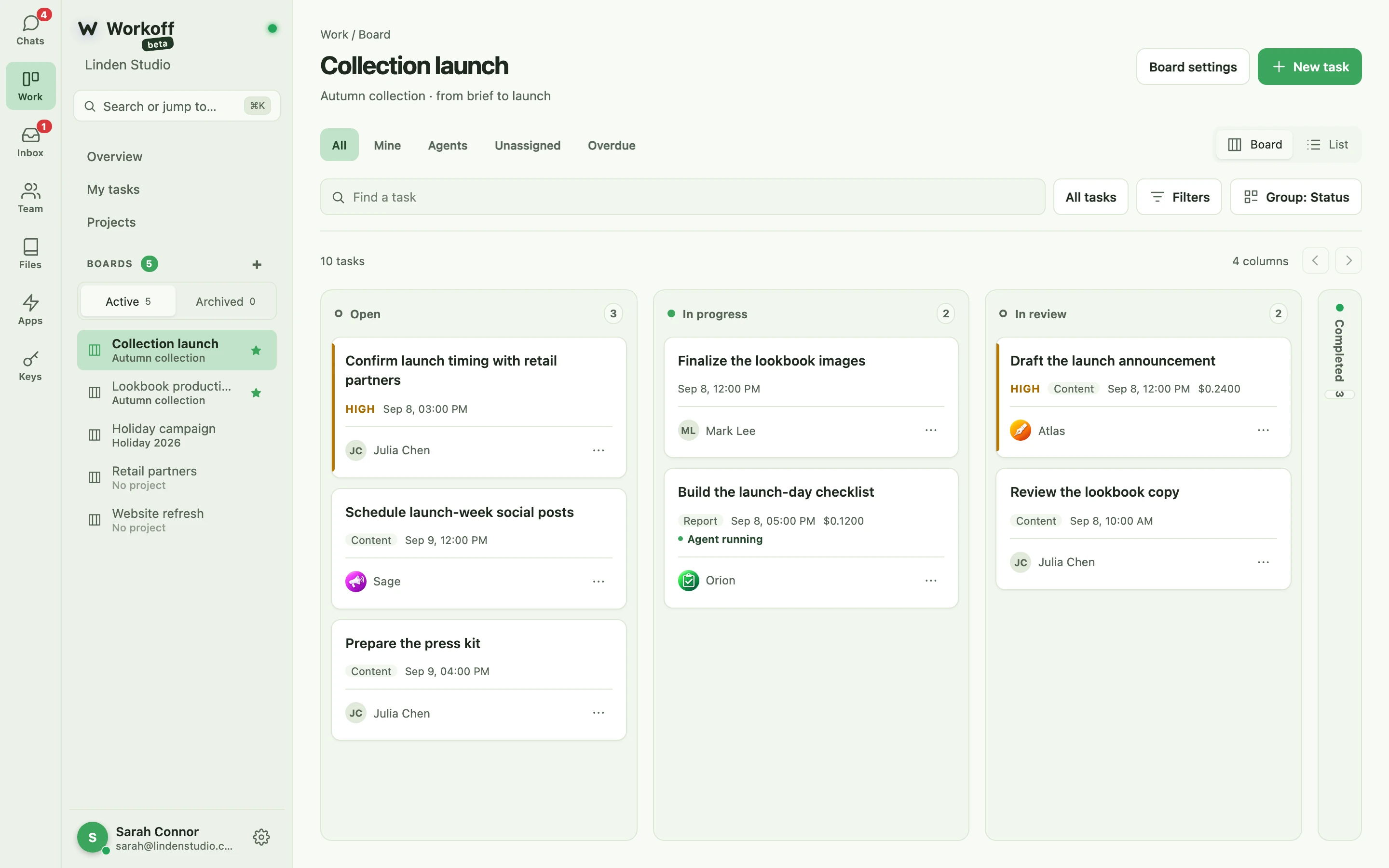This screenshot has width=1389, height=868.
Task: Select the Unassigned tab
Action: [528, 145]
